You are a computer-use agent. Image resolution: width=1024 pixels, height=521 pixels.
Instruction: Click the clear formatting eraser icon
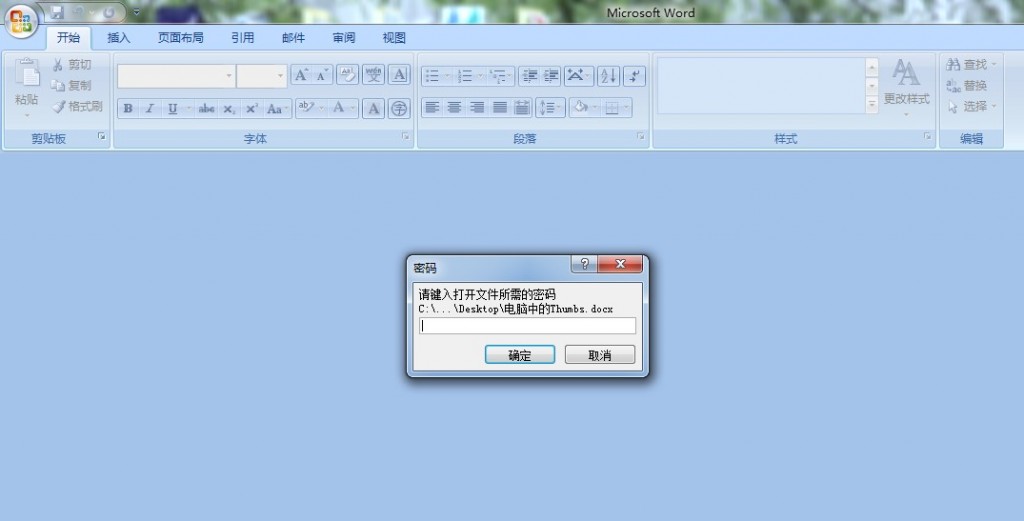tap(347, 74)
